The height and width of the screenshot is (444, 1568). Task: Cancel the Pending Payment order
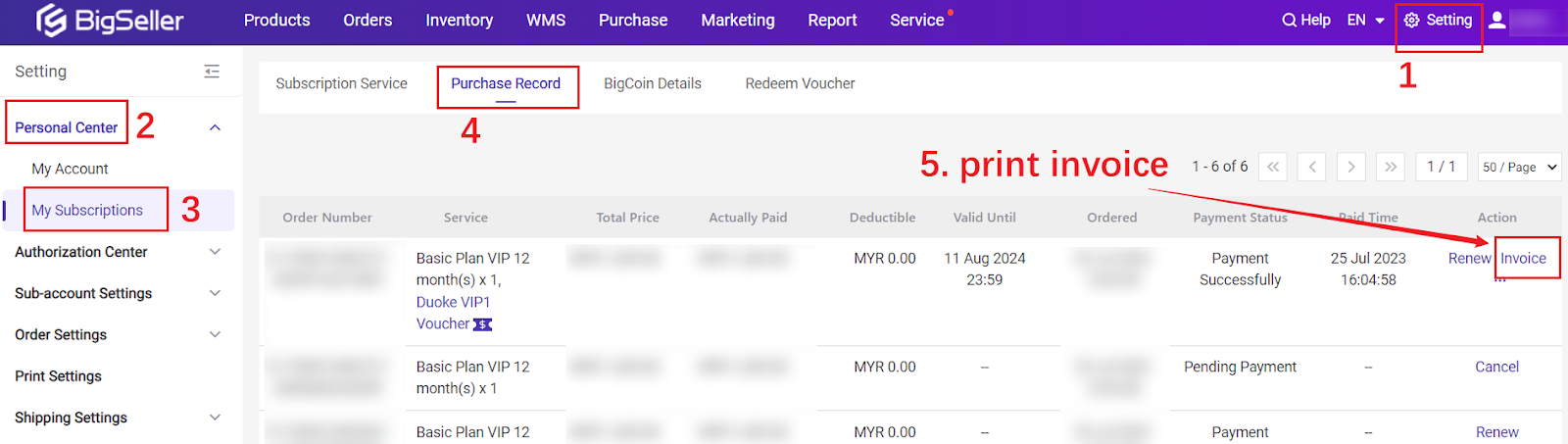pos(1496,368)
